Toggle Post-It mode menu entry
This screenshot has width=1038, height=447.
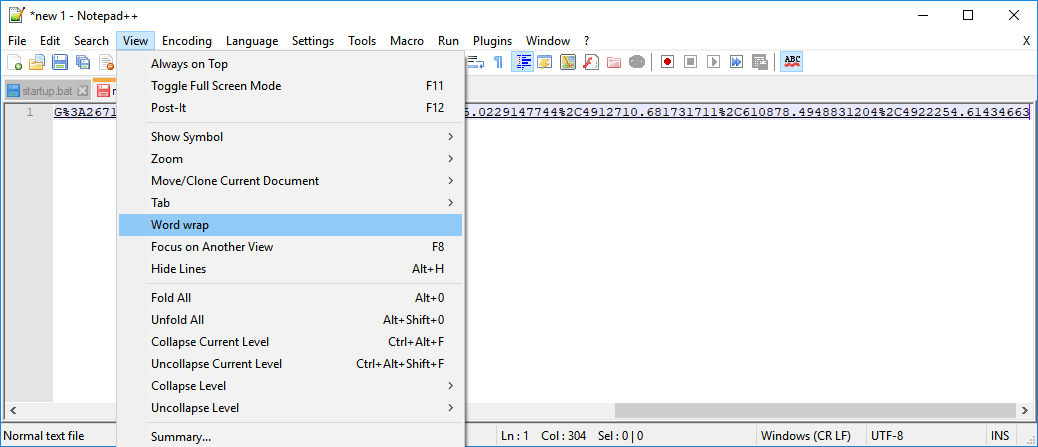point(291,108)
